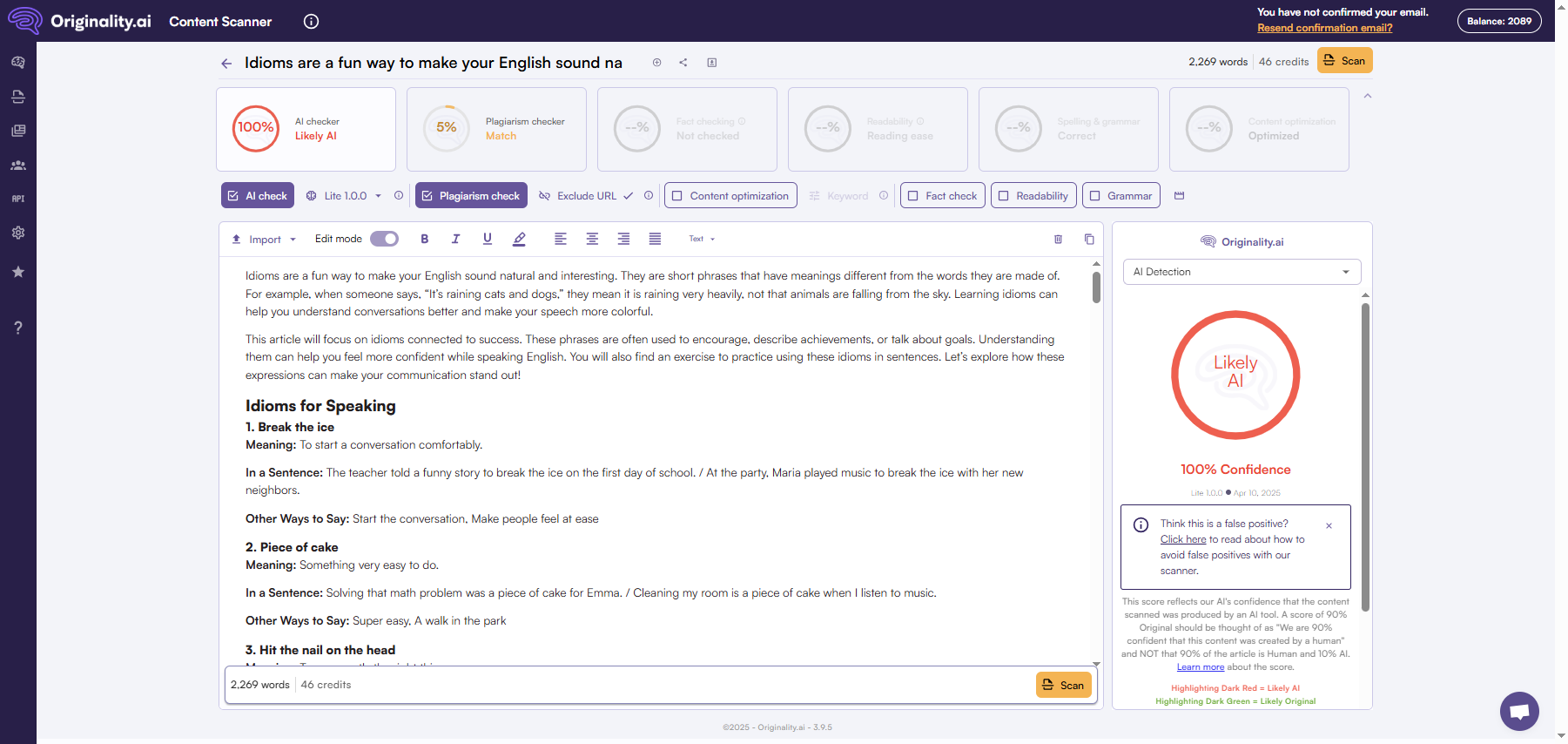Click the 100% Confidence text

pyautogui.click(x=1235, y=470)
